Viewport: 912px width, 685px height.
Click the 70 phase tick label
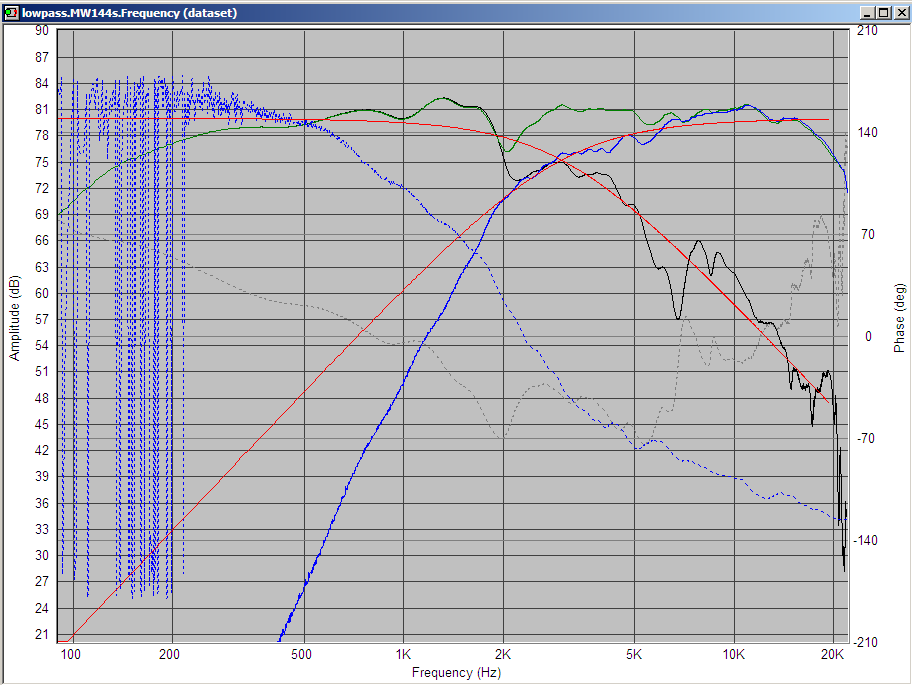(868, 235)
